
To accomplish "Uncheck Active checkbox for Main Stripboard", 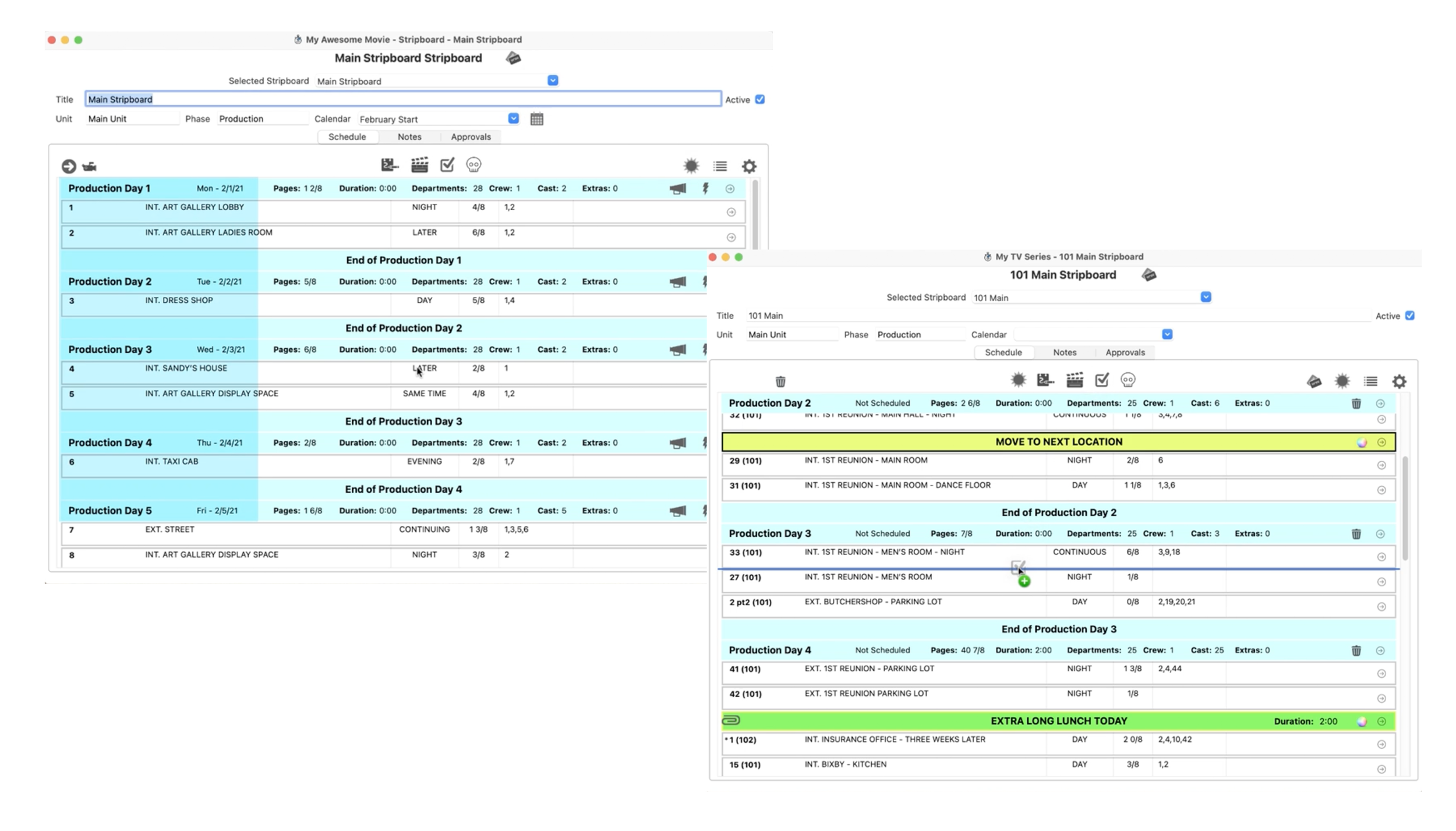I will (759, 100).
